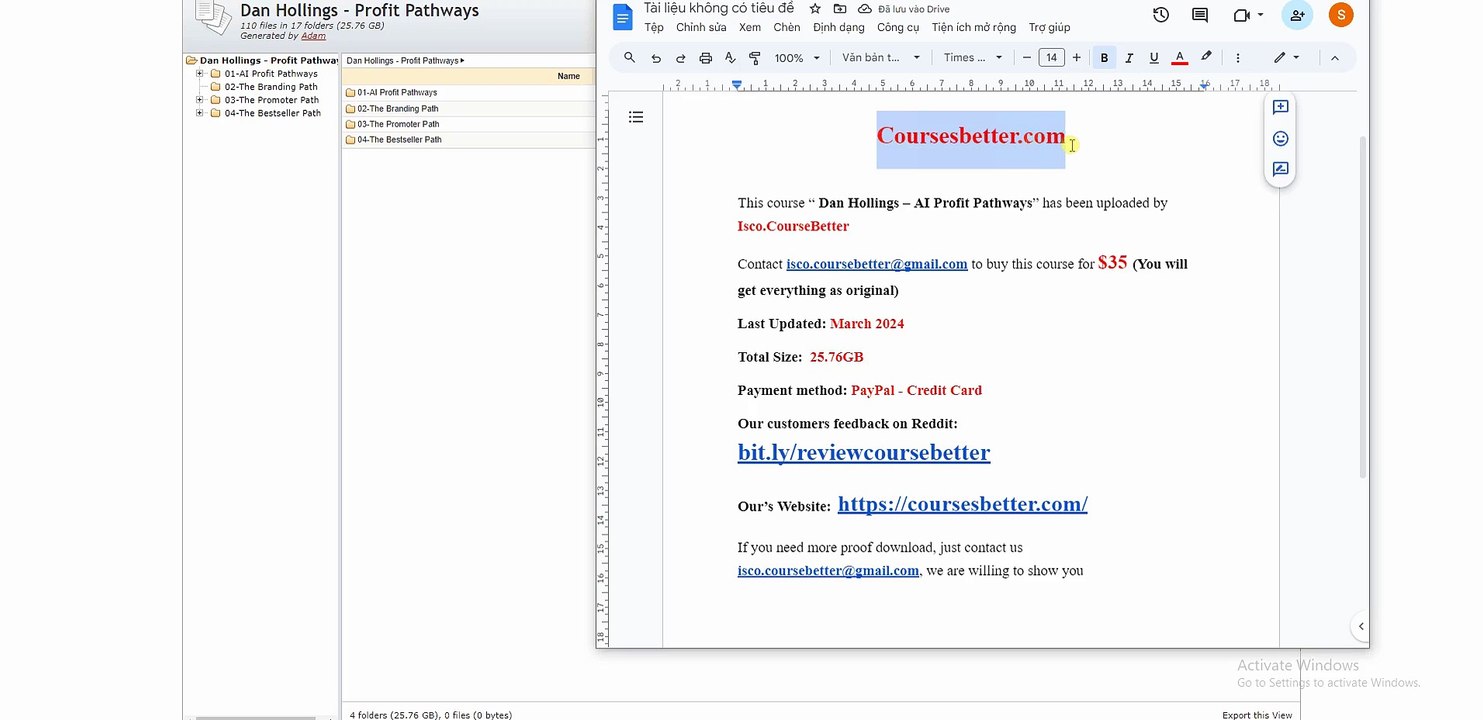The height and width of the screenshot is (720, 1483).
Task: Run spelling and grammar check icon
Action: pyautogui.click(x=730, y=58)
